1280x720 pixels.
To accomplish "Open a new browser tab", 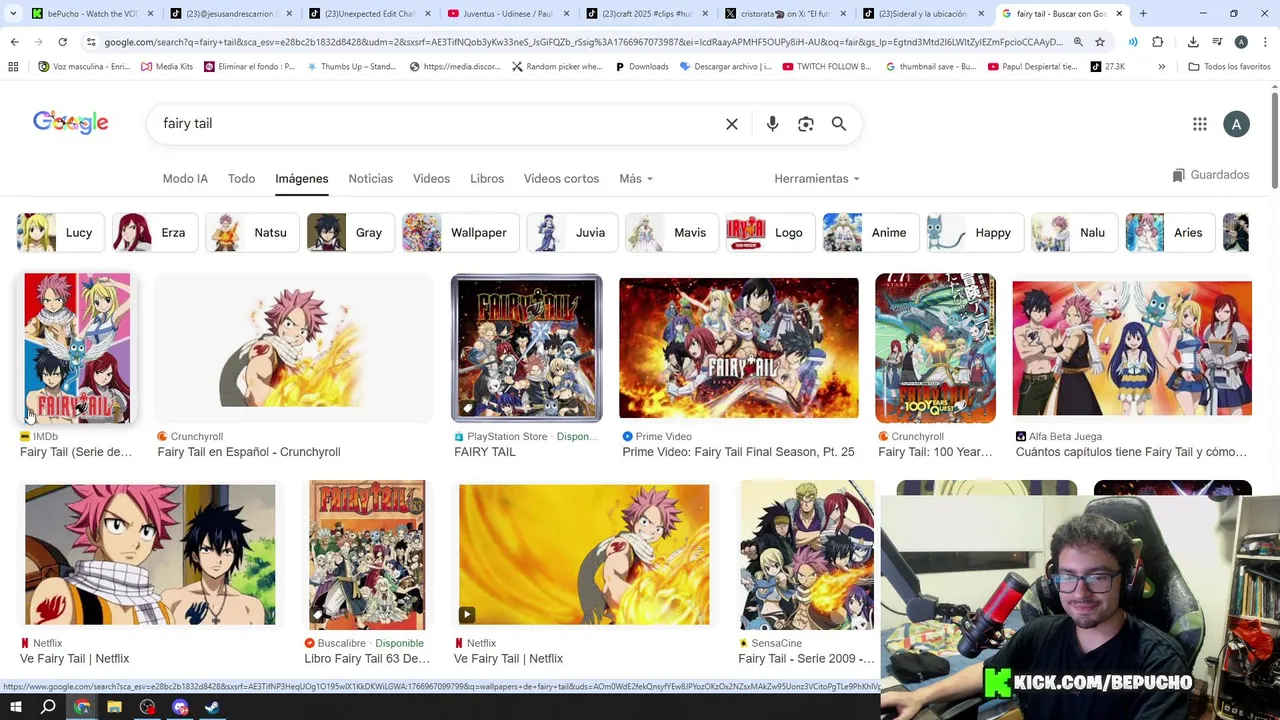I will [1143, 14].
